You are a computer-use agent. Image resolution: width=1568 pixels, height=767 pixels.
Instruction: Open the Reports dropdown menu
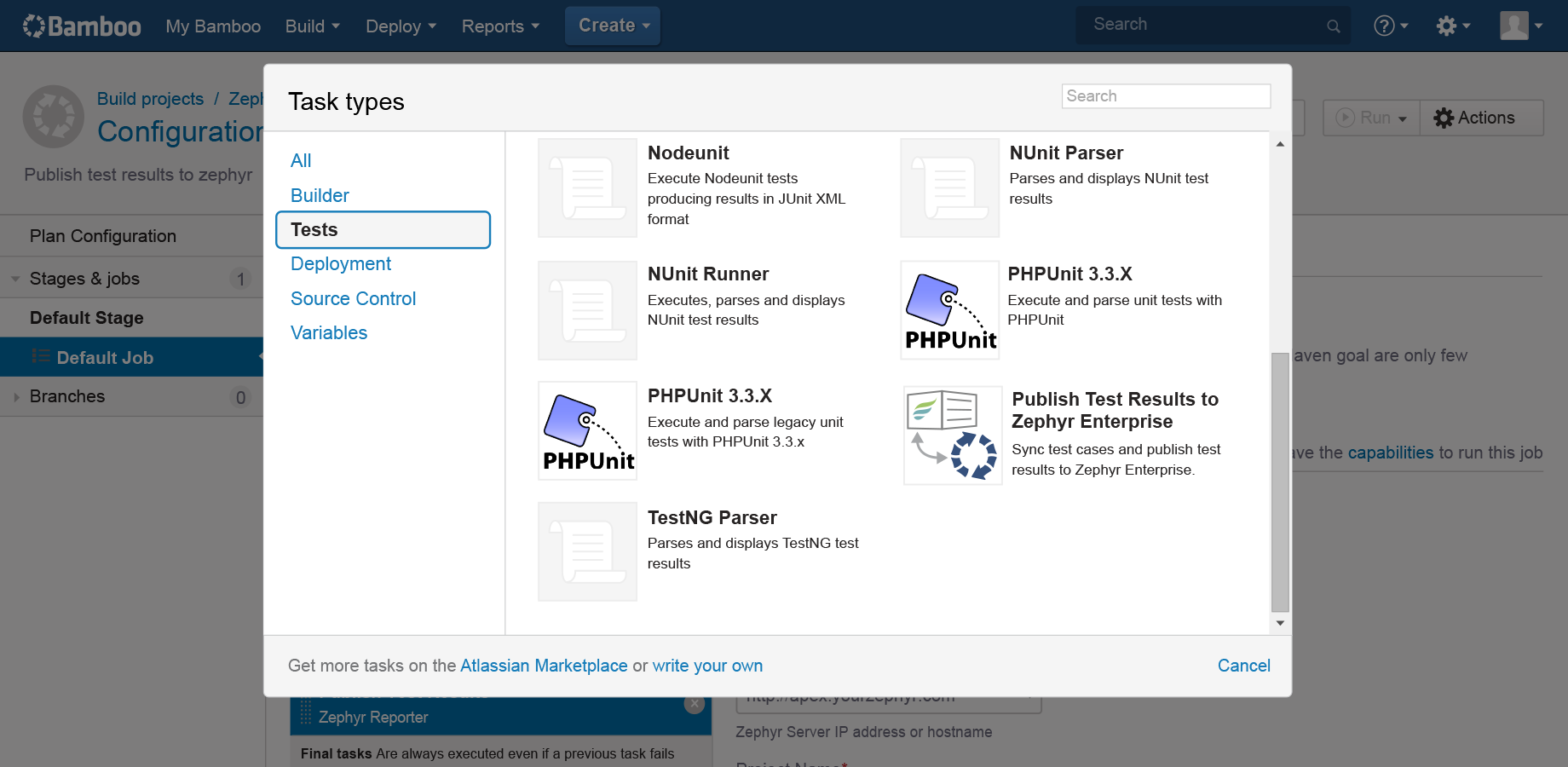point(500,26)
